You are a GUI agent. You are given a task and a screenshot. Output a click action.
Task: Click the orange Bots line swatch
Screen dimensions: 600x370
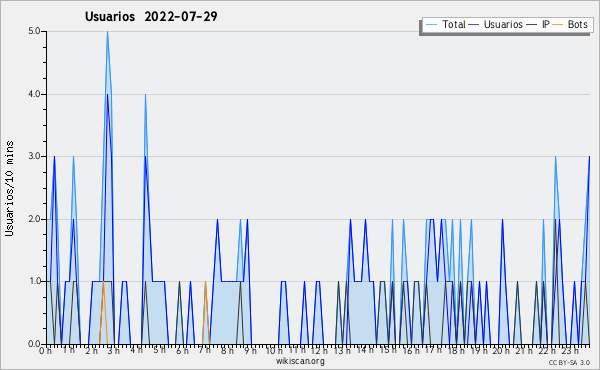[558, 25]
